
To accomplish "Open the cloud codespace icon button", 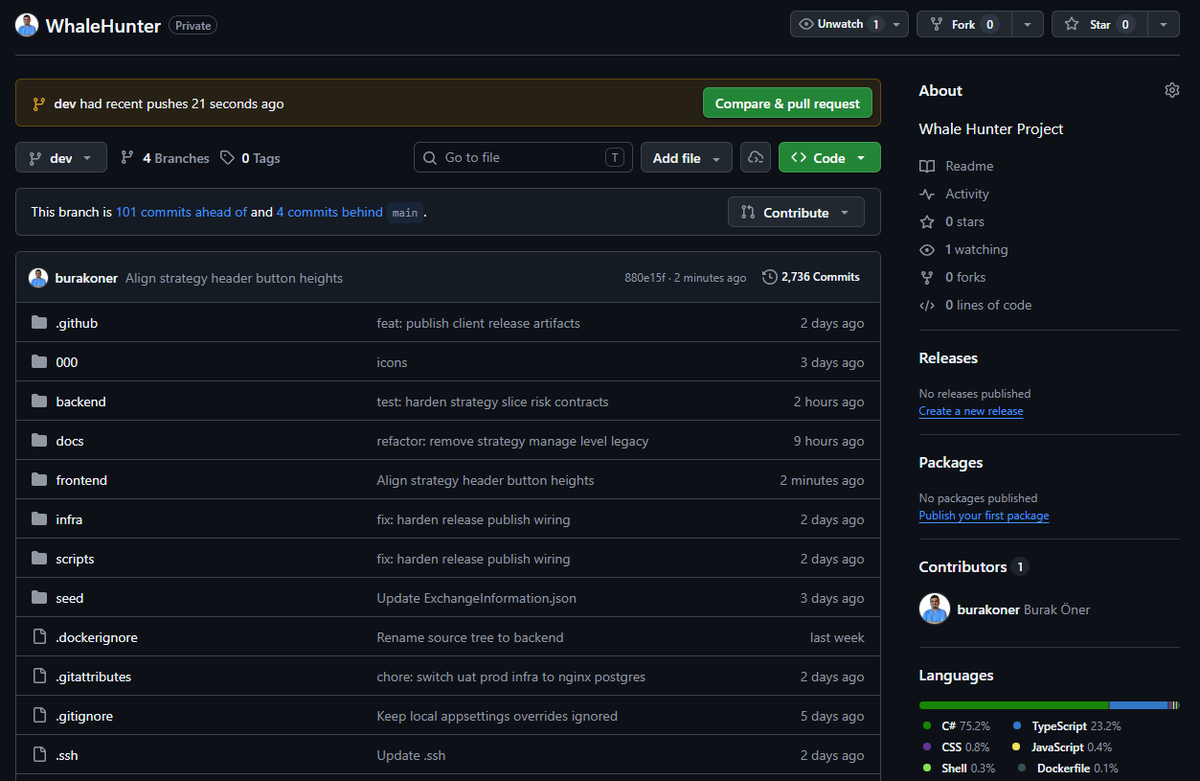I will 756,158.
